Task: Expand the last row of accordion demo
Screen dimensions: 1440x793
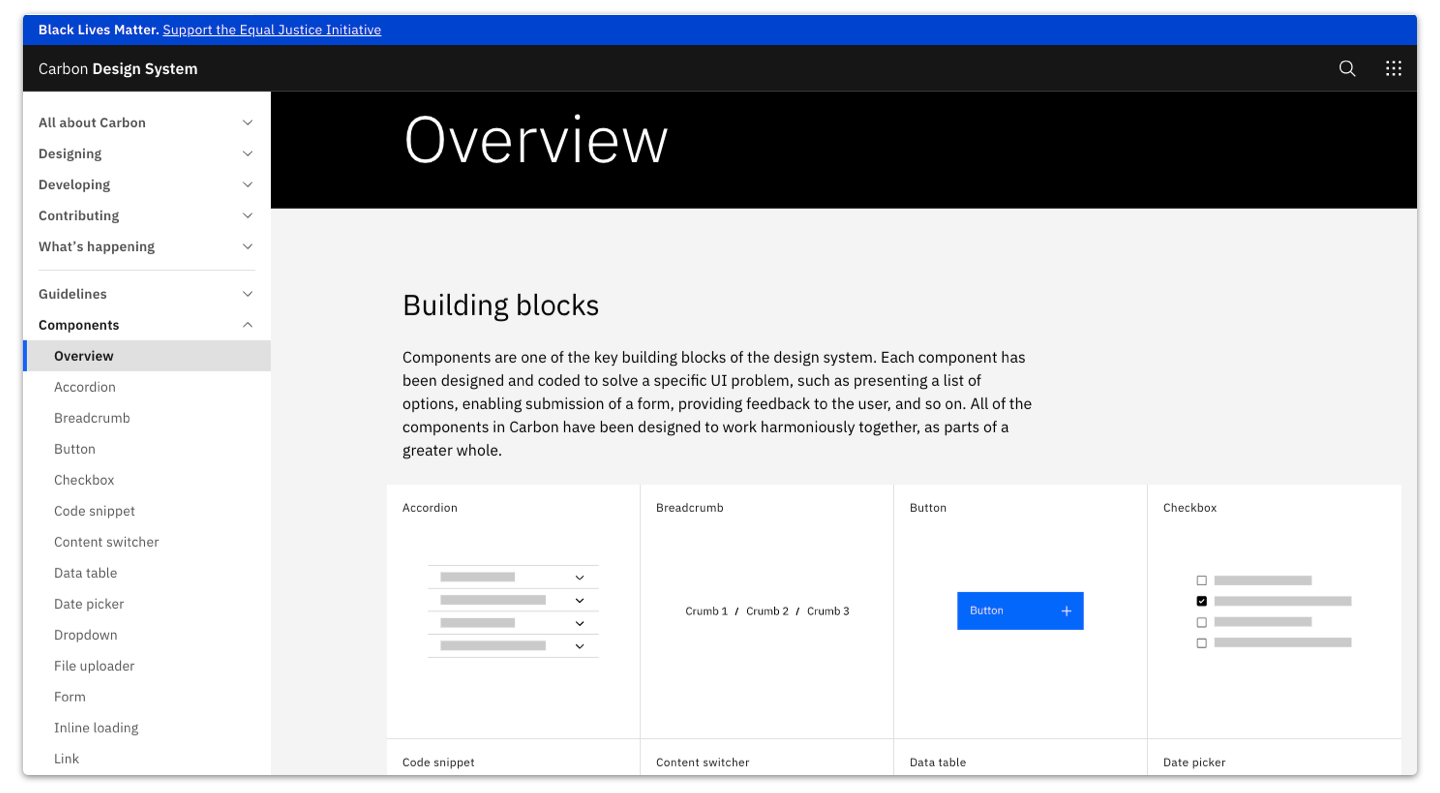Action: point(513,646)
